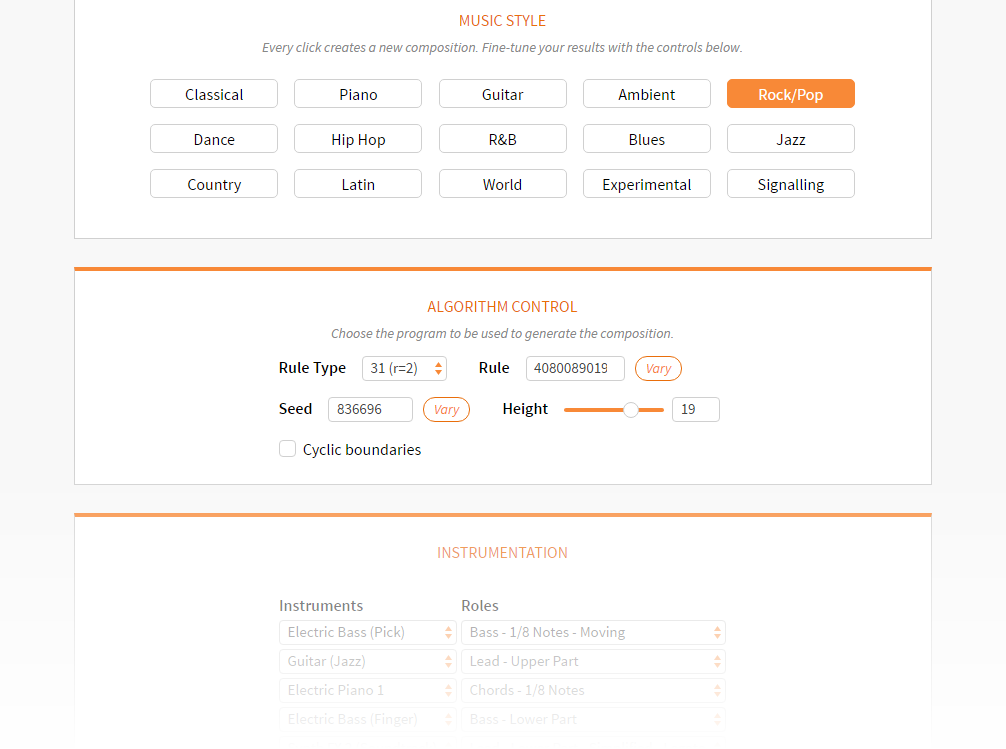
Task: Open the Electric Bass (Finger) instrument dropdown
Action: (x=368, y=719)
